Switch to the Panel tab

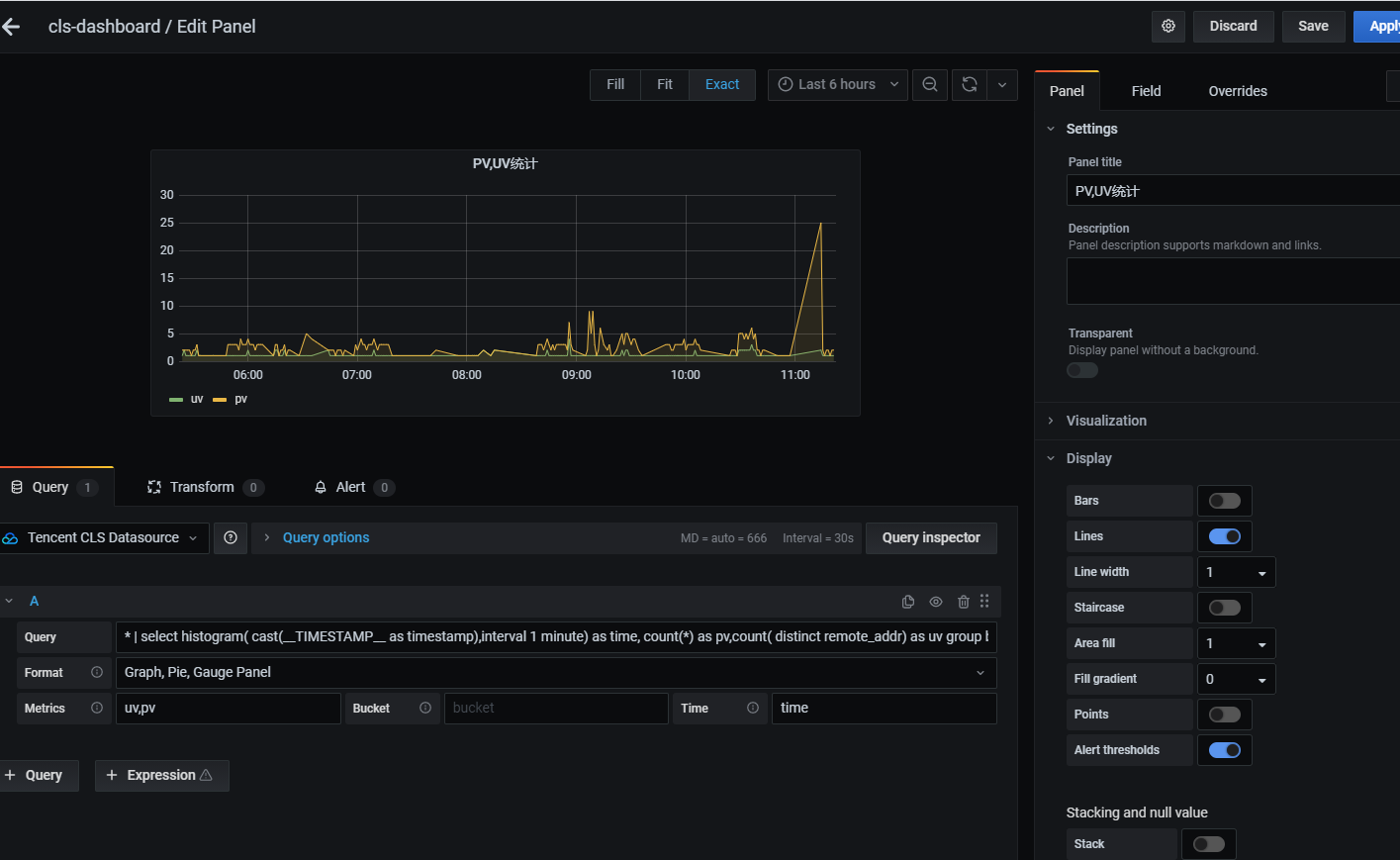[1067, 91]
